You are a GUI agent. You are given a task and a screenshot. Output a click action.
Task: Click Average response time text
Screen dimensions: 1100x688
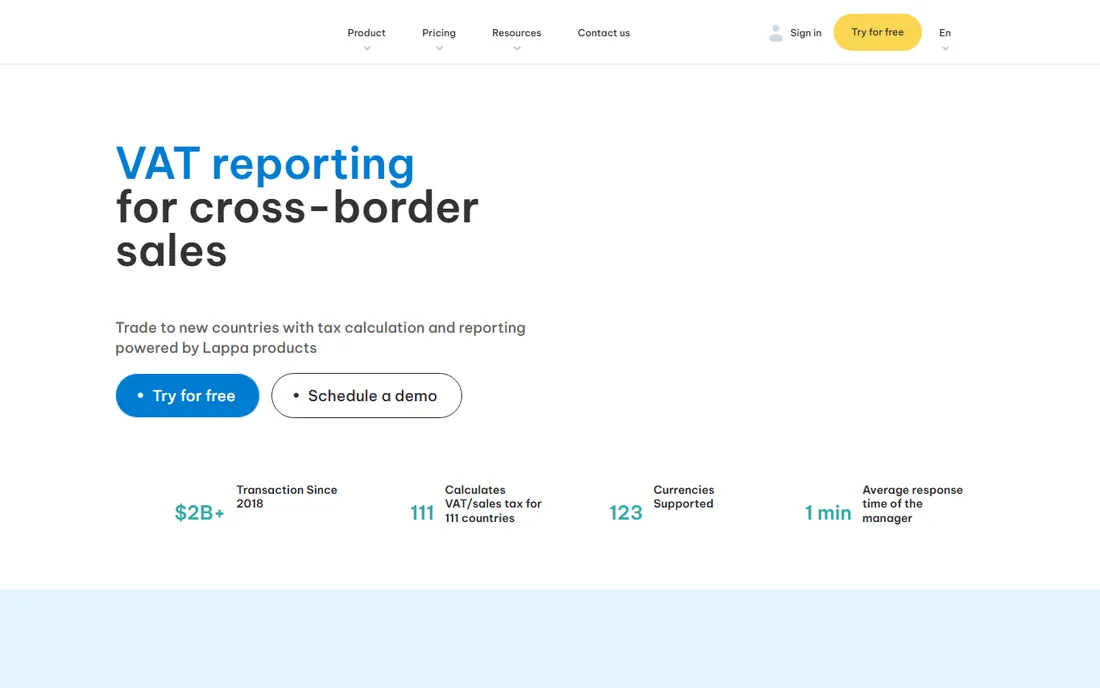pos(912,504)
